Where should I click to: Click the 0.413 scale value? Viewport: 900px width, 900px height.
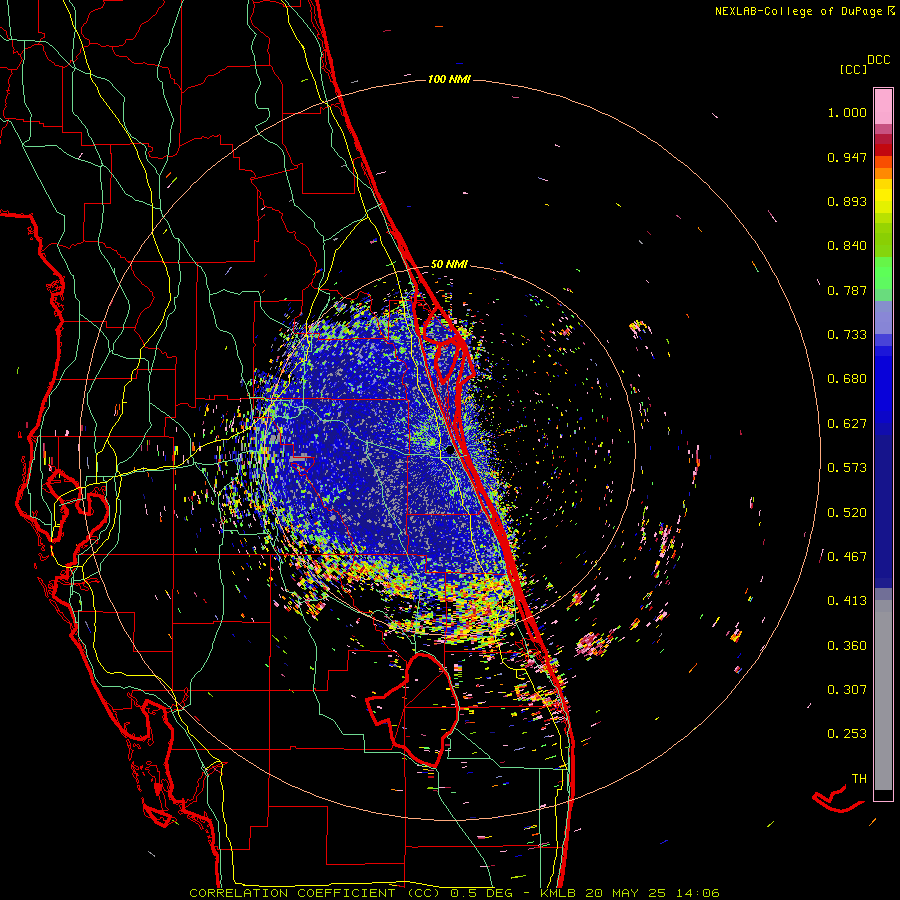pos(847,601)
